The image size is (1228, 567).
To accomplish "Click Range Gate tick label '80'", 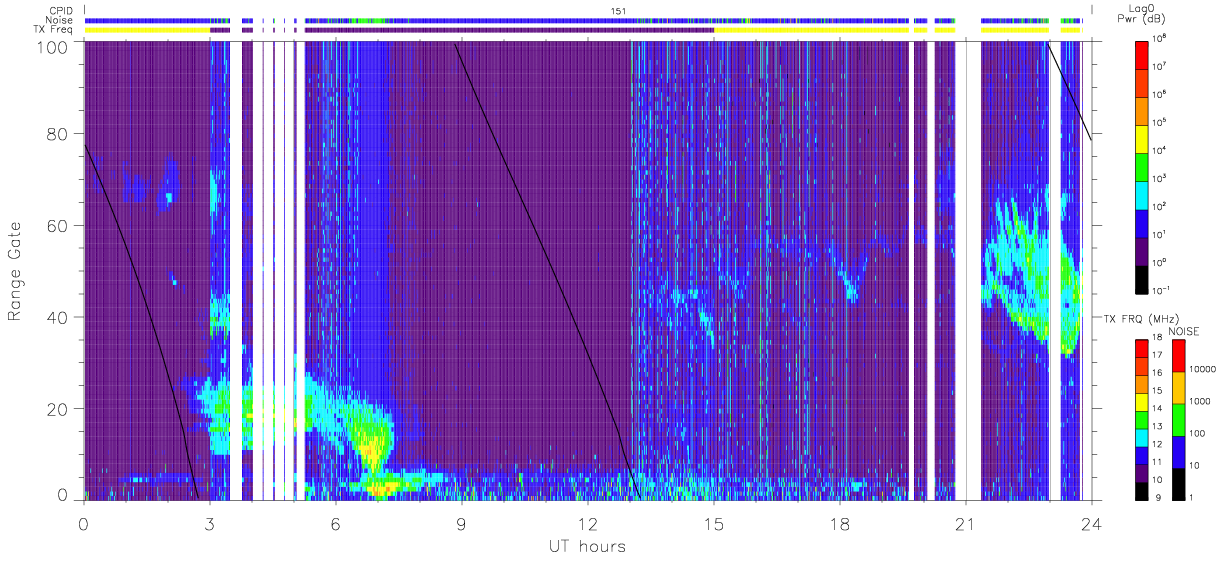I will (x=58, y=133).
